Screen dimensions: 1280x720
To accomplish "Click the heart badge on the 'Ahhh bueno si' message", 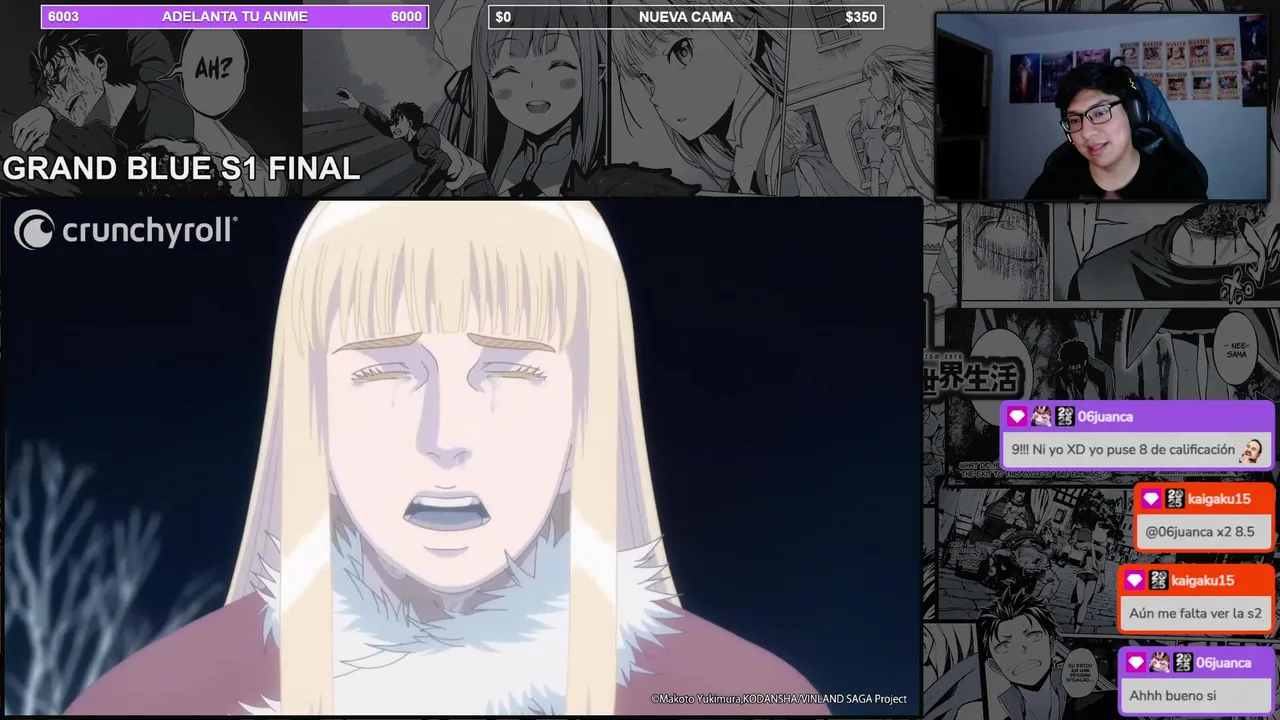I will coord(1136,663).
